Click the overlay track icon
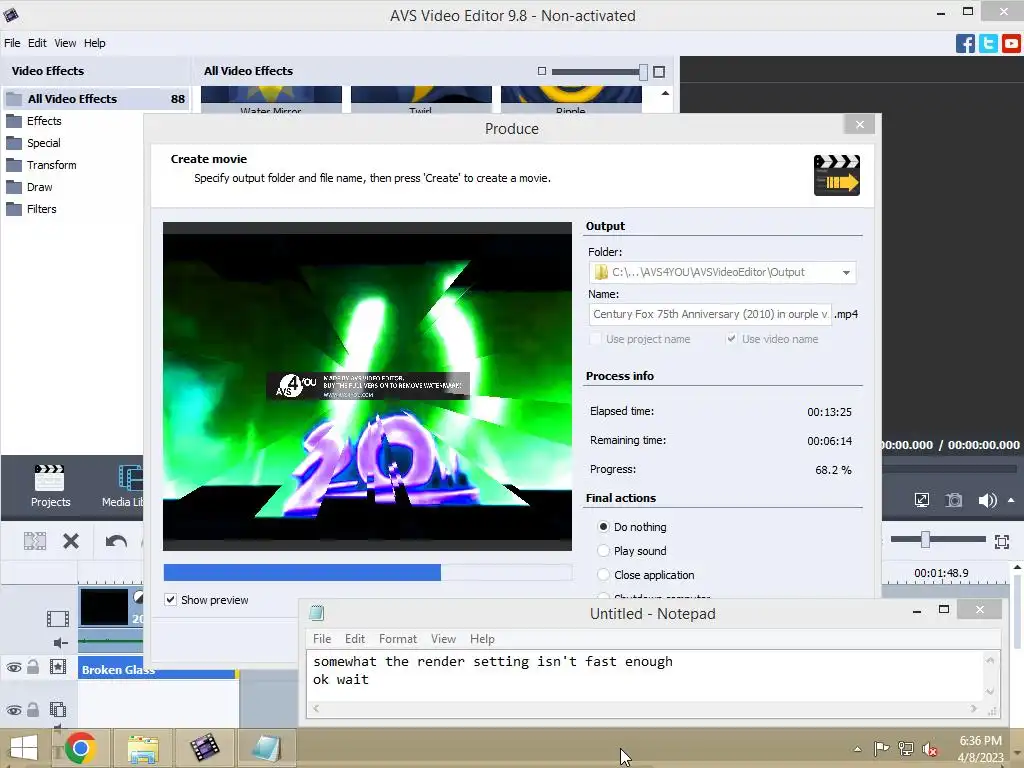 (x=58, y=709)
